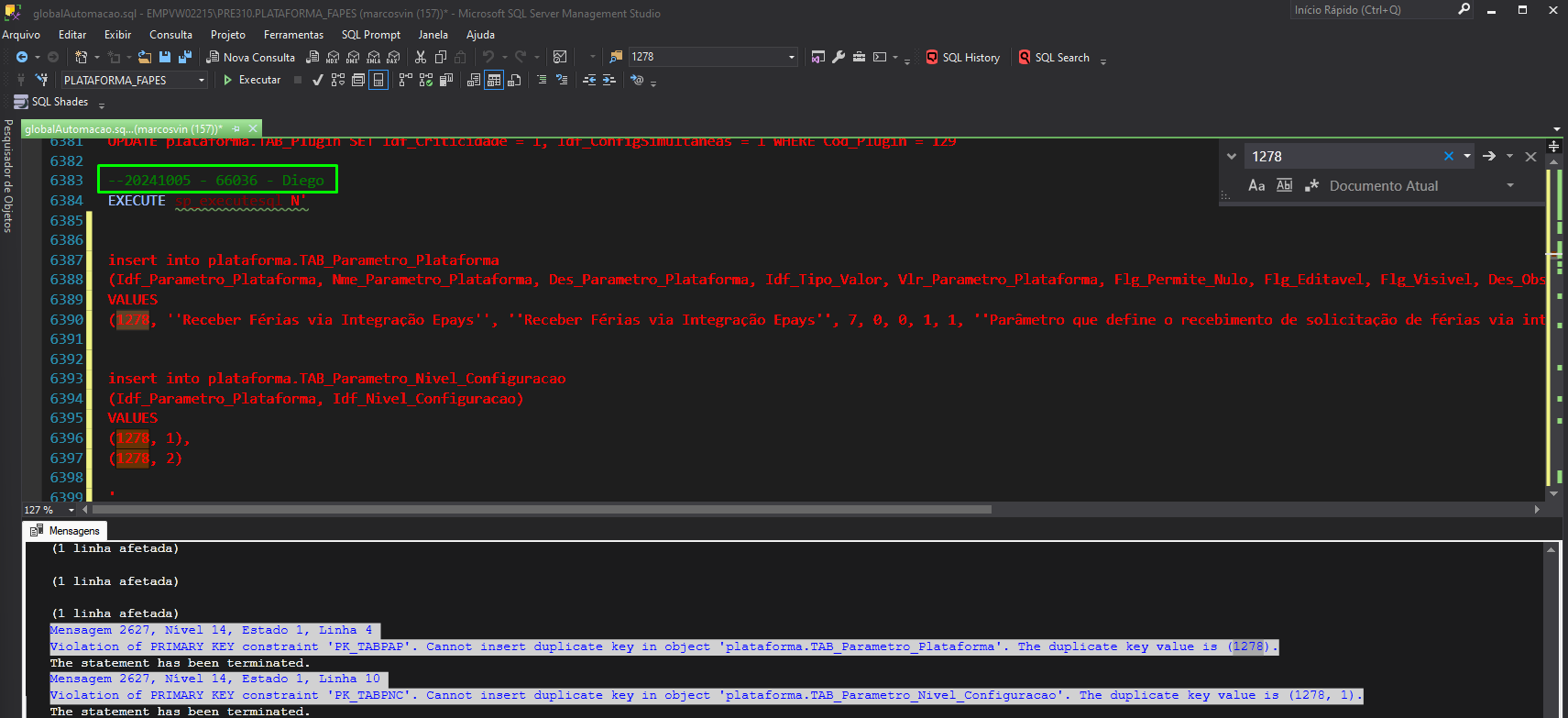Click Find Next arrow
The width and height of the screenshot is (1568, 718).
(1489, 157)
